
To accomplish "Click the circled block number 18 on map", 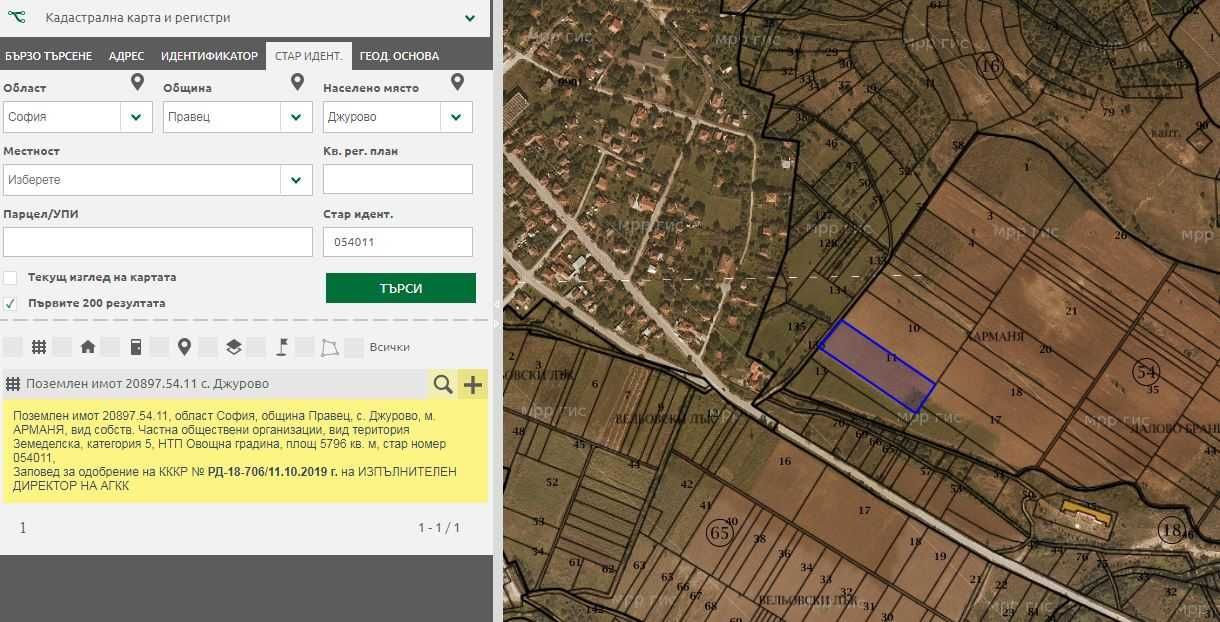I will (x=1172, y=530).
